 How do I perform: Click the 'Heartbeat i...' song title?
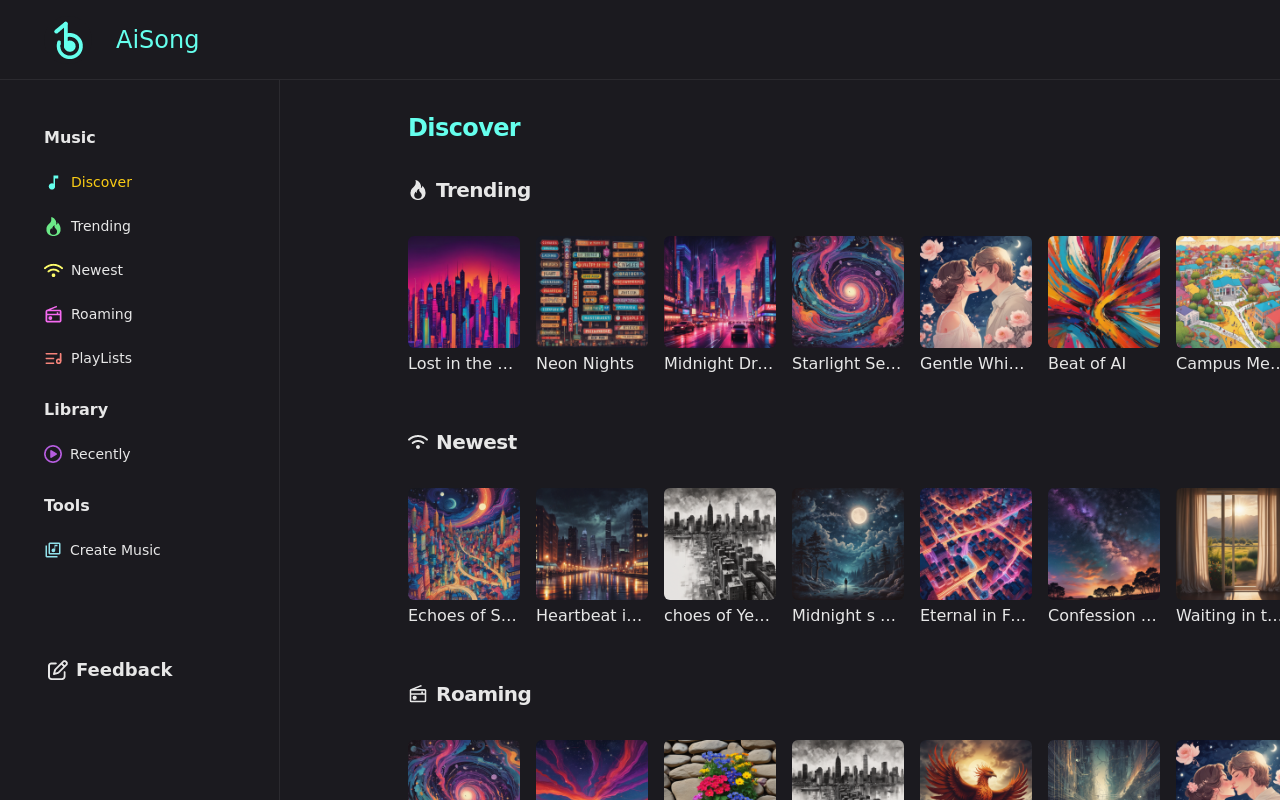589,616
